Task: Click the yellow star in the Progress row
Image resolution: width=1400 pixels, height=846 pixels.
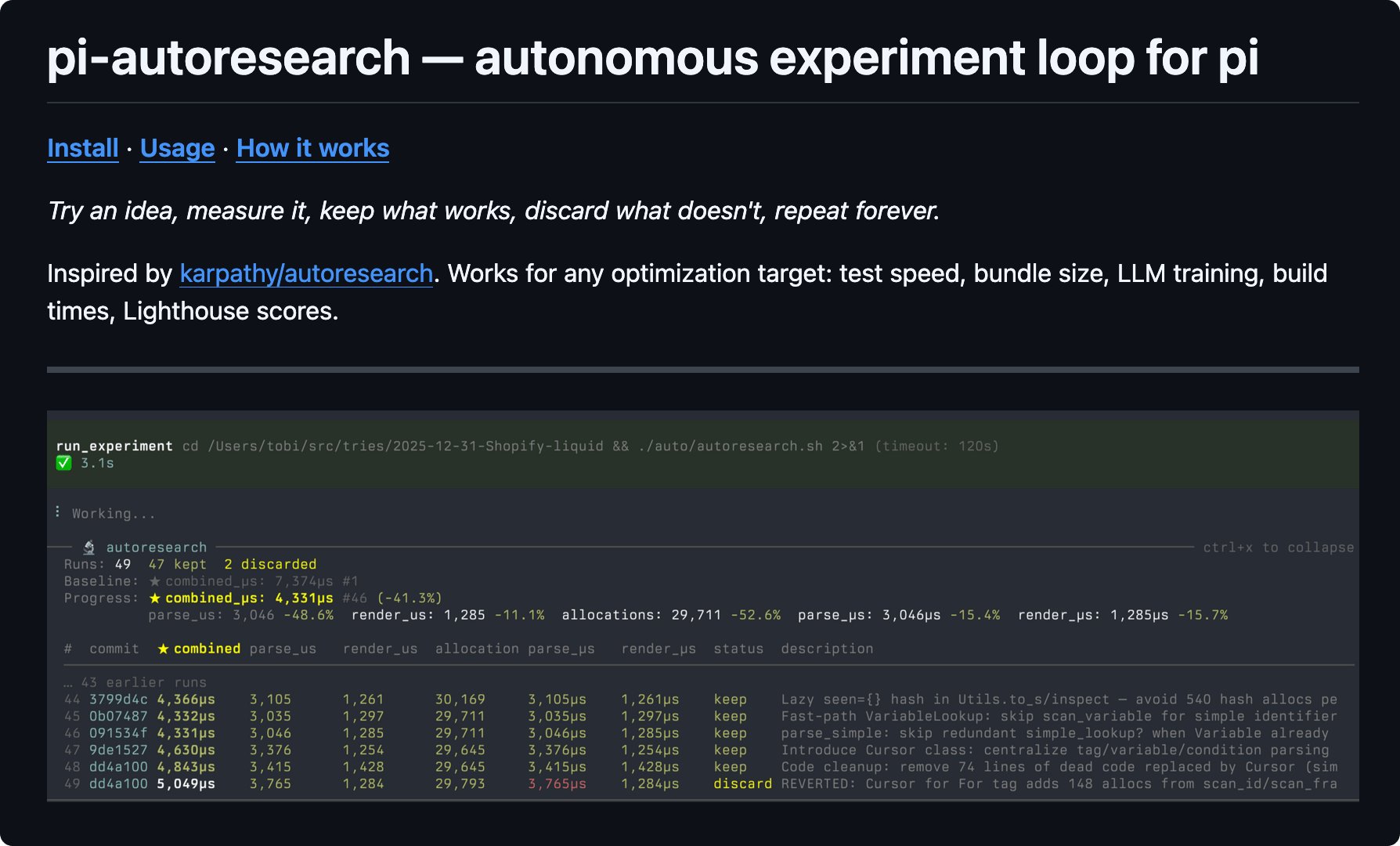Action: [x=155, y=598]
